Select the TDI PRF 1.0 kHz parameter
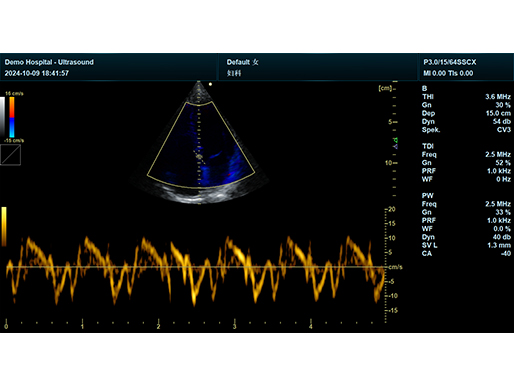This screenshot has width=514, height=386. (x=466, y=171)
